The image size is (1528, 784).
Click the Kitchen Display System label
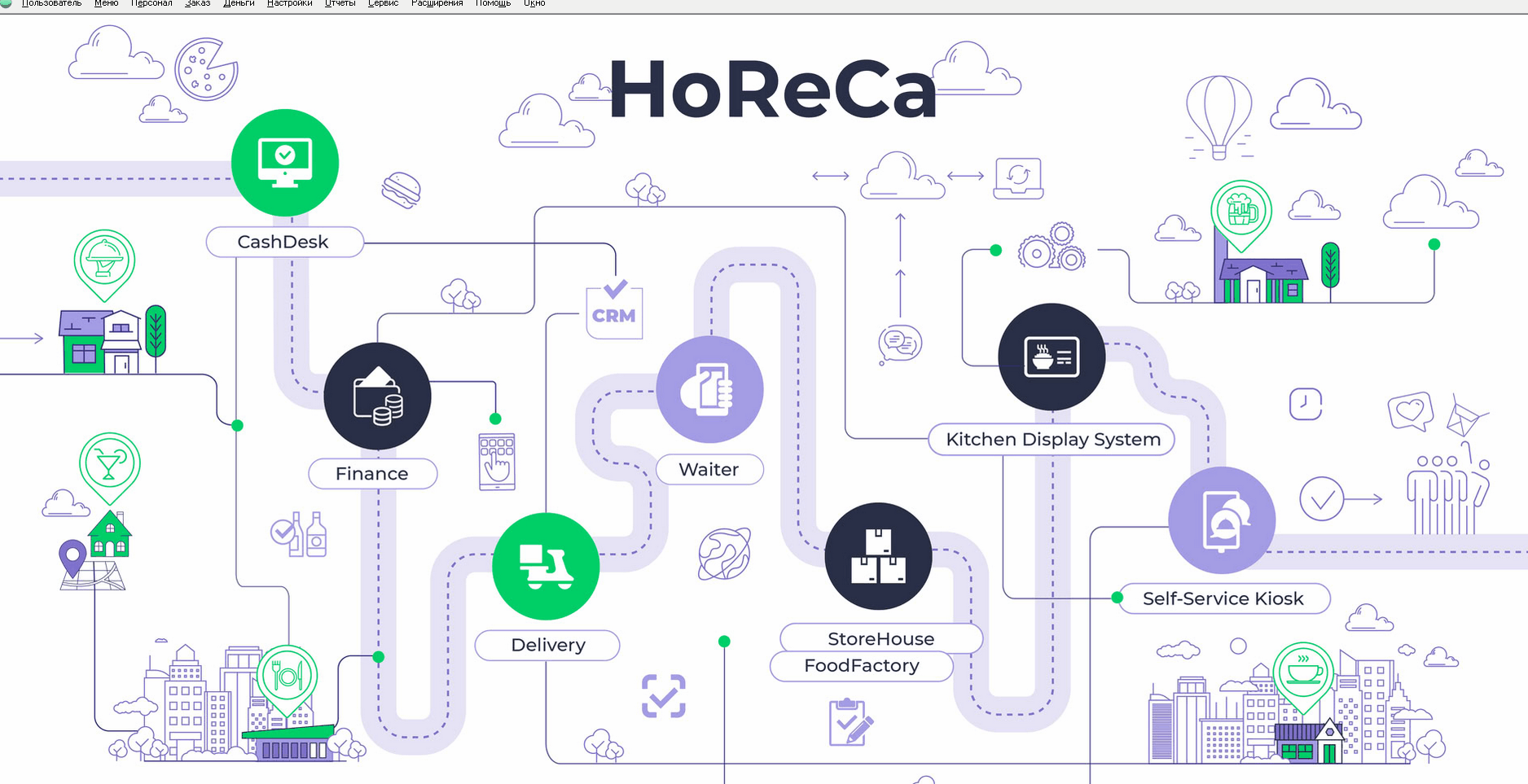point(1052,440)
